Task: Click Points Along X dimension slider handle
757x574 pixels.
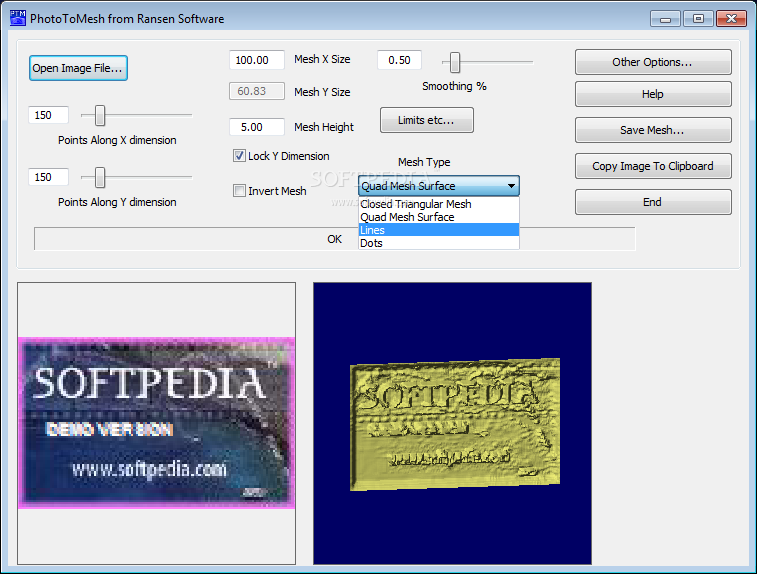Action: click(x=100, y=115)
